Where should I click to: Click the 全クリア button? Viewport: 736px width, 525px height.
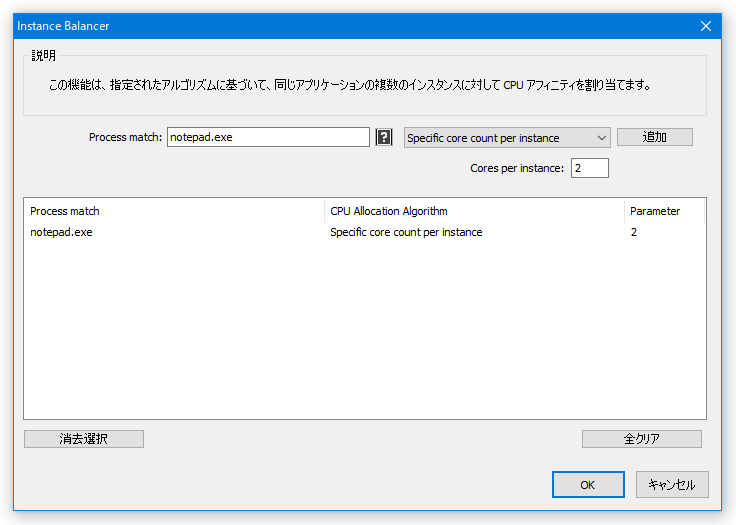pos(642,439)
